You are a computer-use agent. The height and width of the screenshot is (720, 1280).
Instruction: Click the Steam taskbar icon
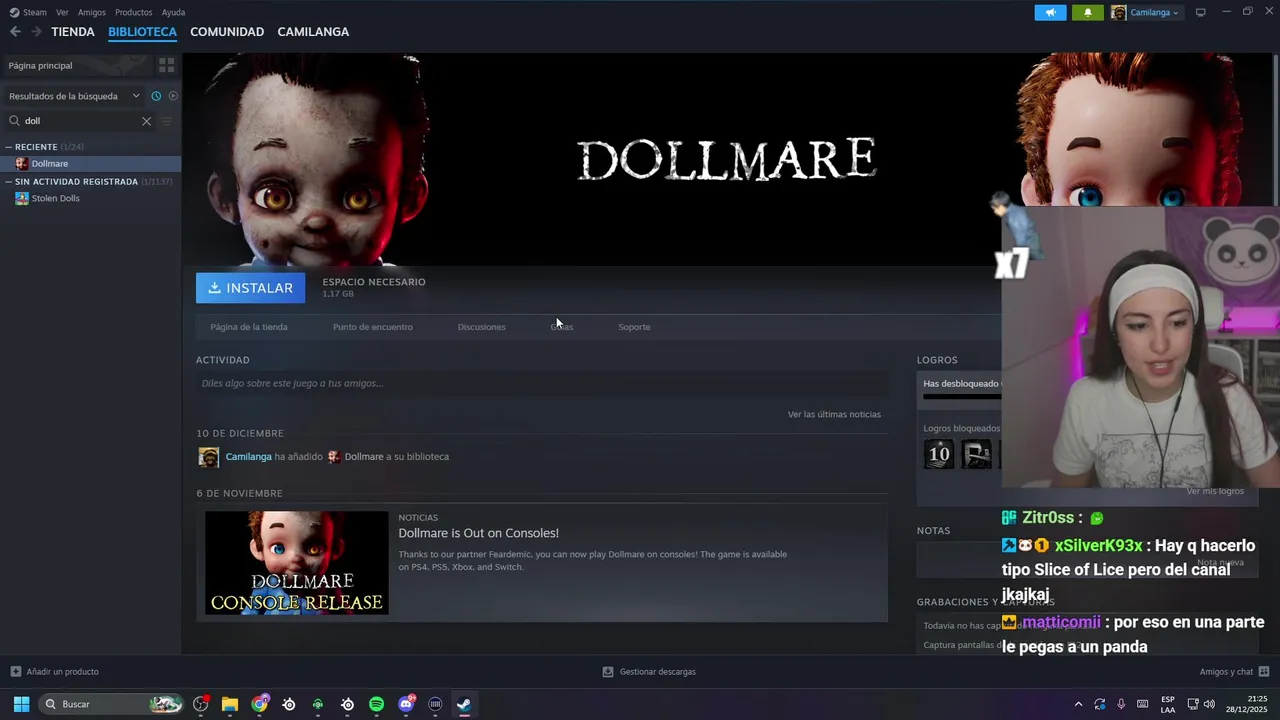464,704
